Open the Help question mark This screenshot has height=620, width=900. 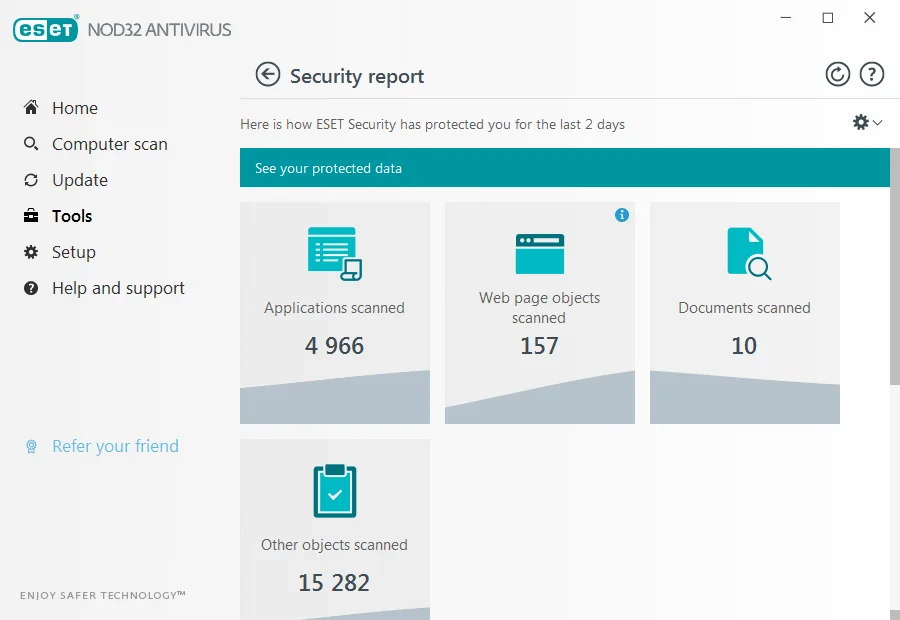coord(871,73)
